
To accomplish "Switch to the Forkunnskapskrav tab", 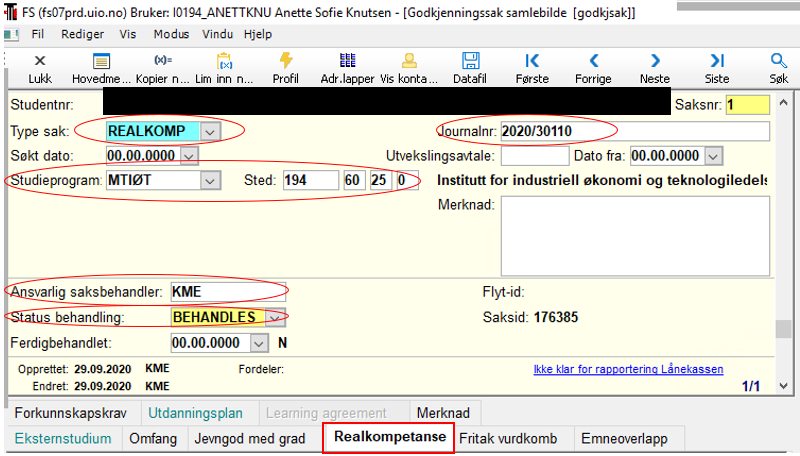I will click(x=71, y=413).
